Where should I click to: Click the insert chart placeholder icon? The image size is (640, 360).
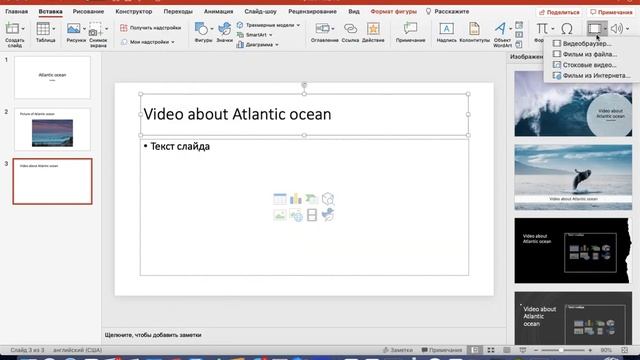296,199
